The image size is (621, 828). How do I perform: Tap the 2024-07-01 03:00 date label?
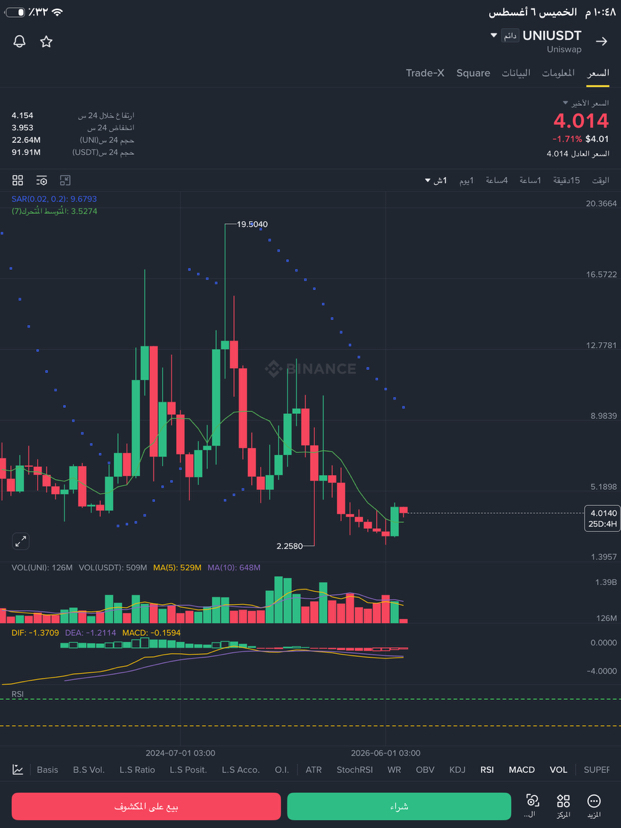[x=180, y=752]
